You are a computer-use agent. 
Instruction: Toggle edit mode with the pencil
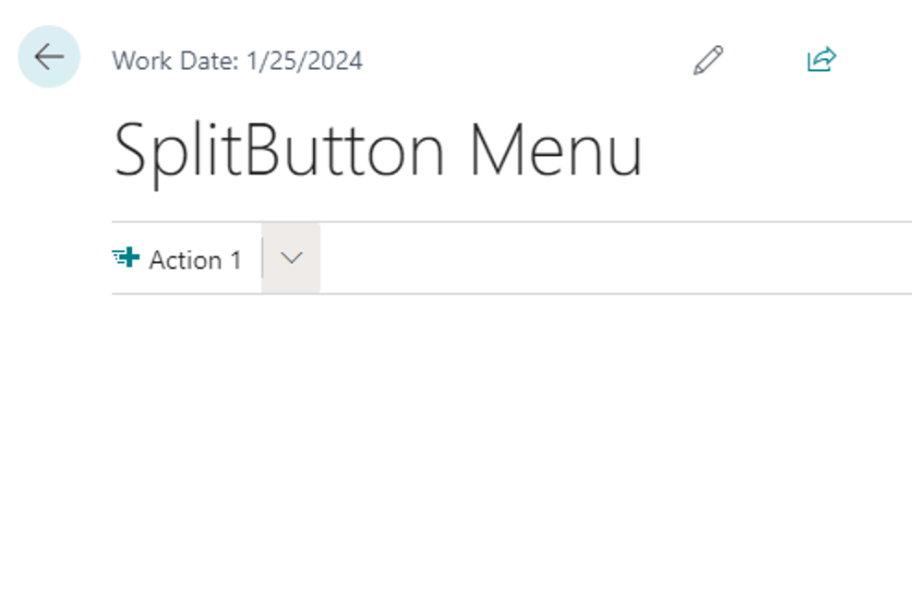[708, 59]
